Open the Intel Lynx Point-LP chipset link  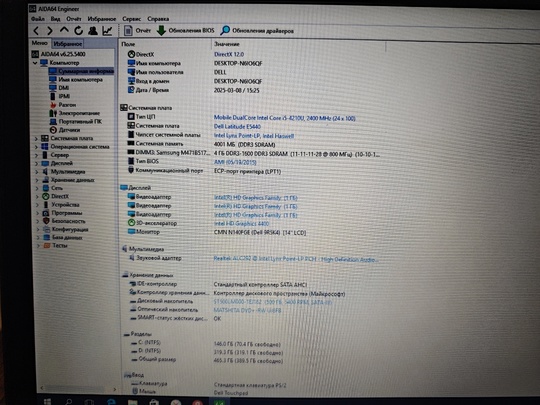point(254,136)
